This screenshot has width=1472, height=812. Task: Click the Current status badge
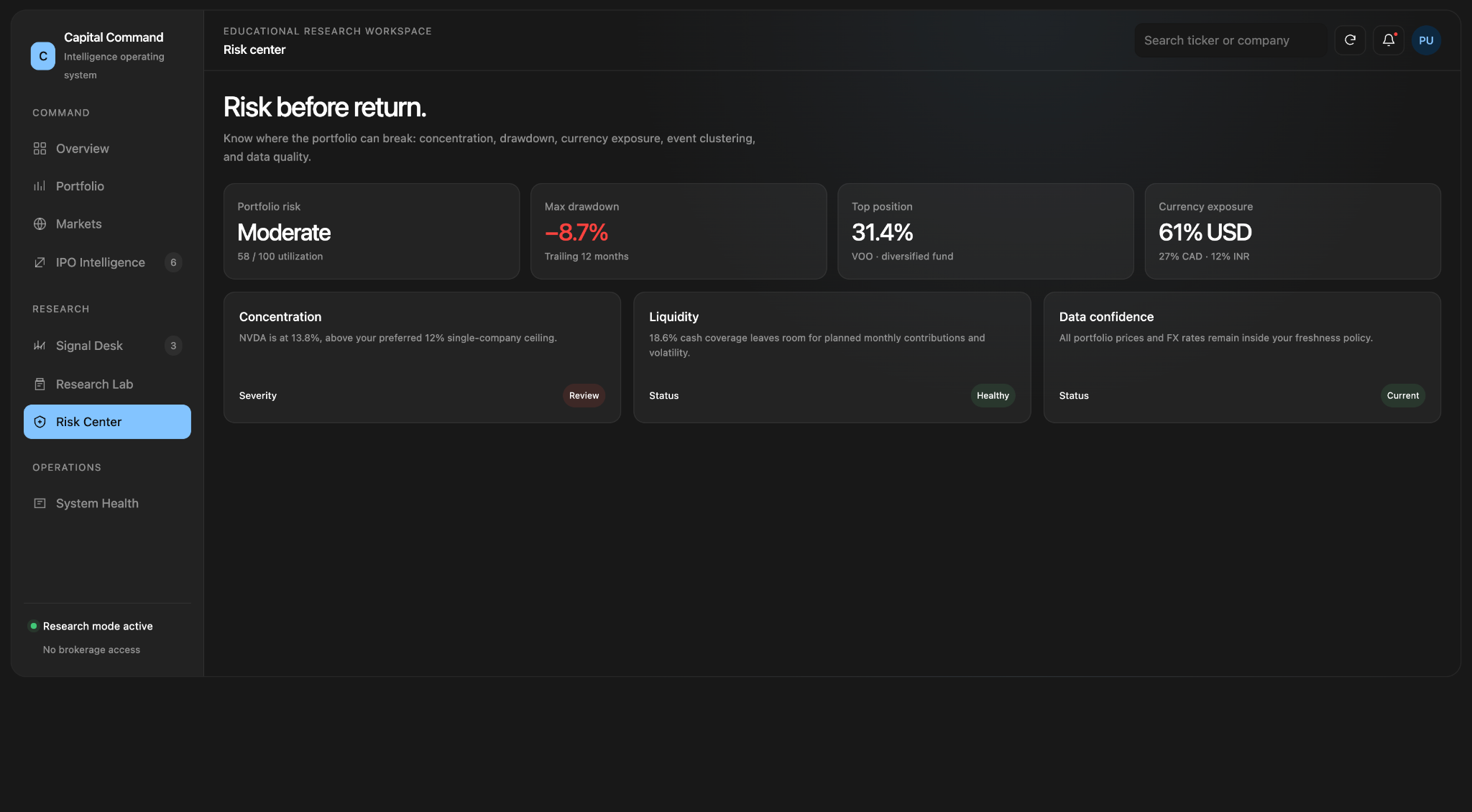pos(1402,395)
